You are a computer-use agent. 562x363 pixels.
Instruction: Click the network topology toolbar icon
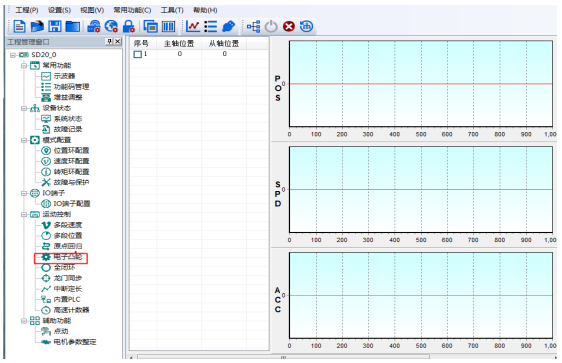pos(253,26)
